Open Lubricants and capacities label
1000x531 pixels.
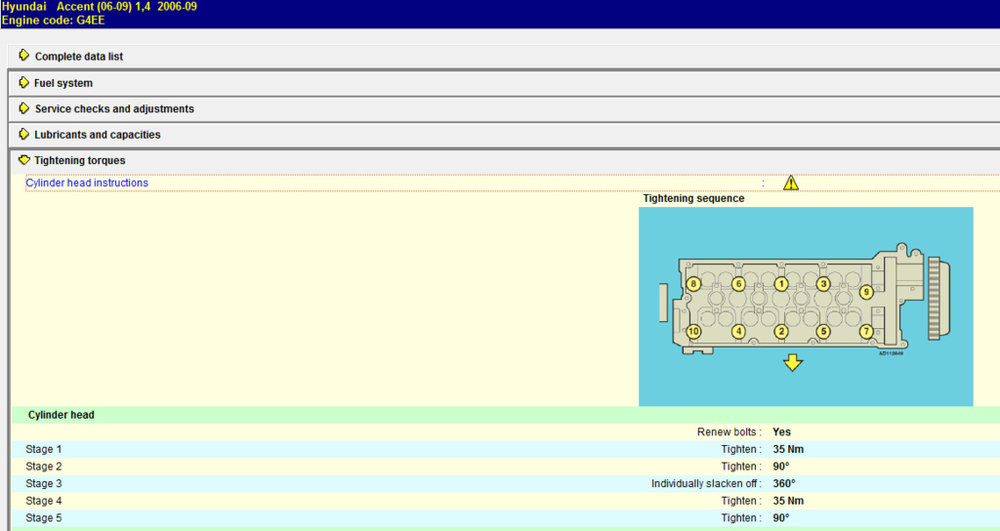point(98,135)
